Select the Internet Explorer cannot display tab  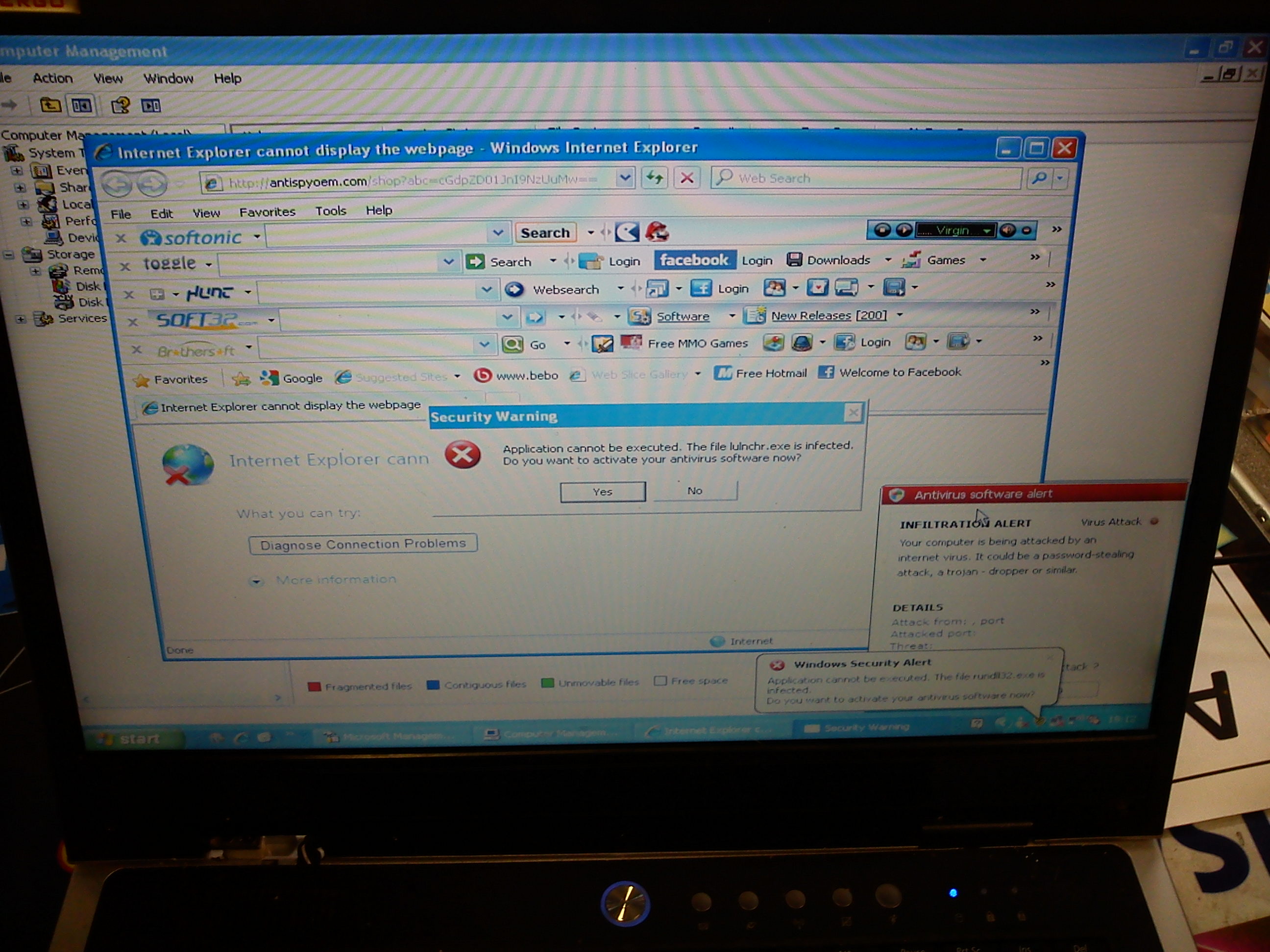coord(282,406)
